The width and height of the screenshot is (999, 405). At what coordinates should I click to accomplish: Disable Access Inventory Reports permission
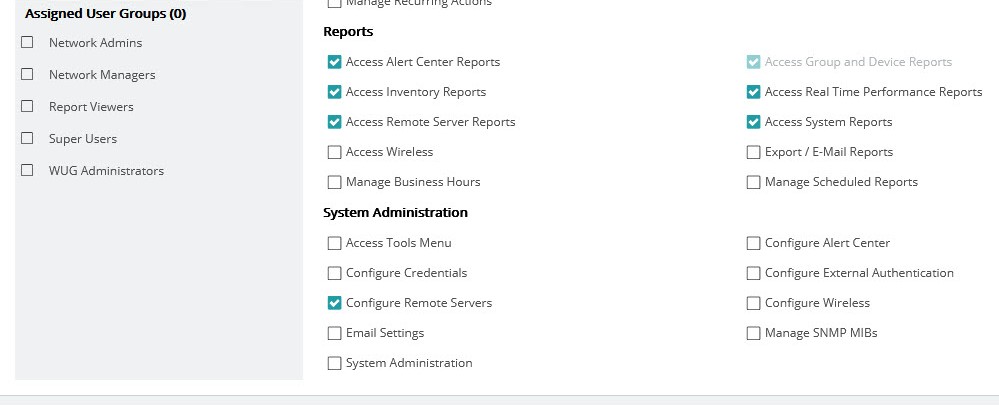point(334,92)
